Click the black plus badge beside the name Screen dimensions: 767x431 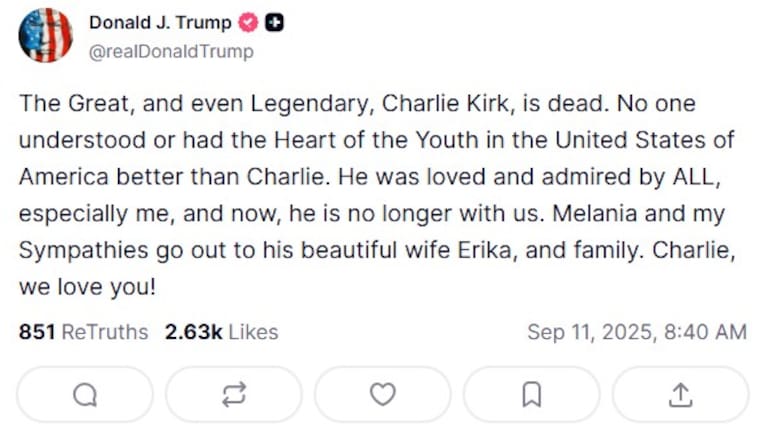pos(273,23)
